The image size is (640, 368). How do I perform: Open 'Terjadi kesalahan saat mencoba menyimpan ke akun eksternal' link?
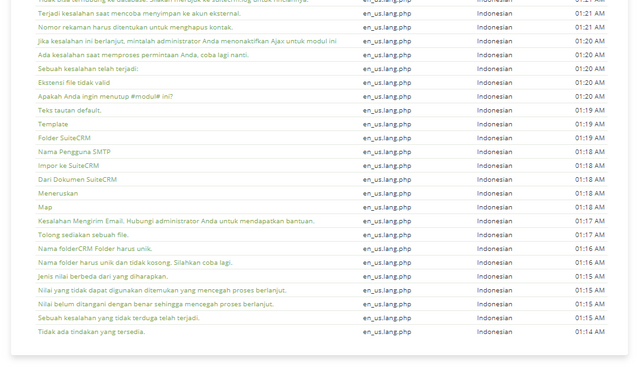pyautogui.click(x=139, y=13)
